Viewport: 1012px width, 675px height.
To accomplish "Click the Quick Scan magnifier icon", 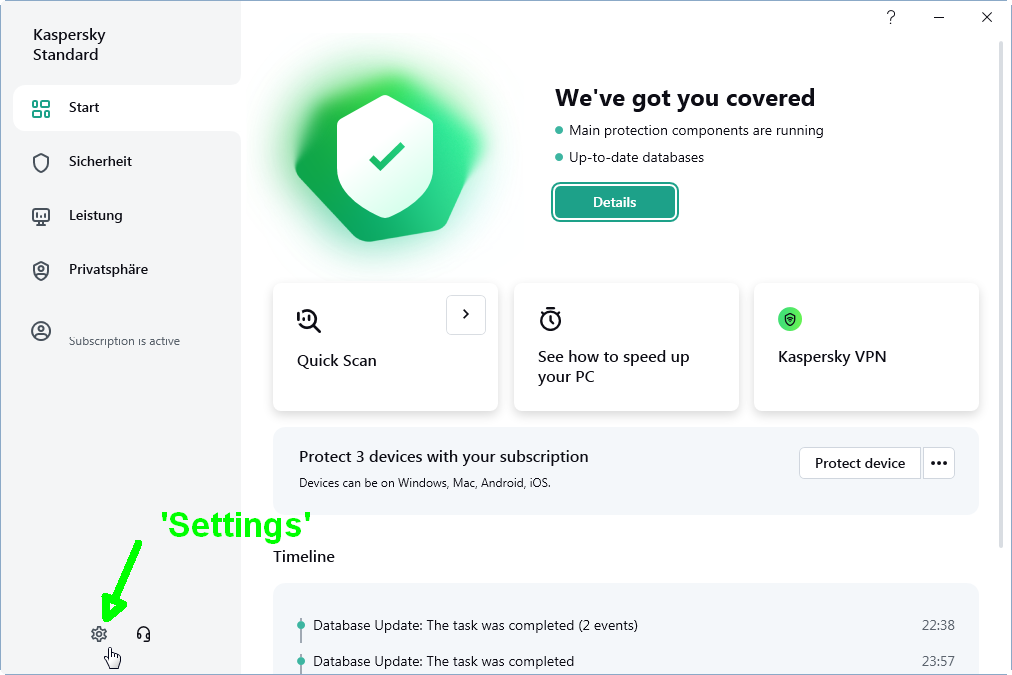I will tap(309, 320).
